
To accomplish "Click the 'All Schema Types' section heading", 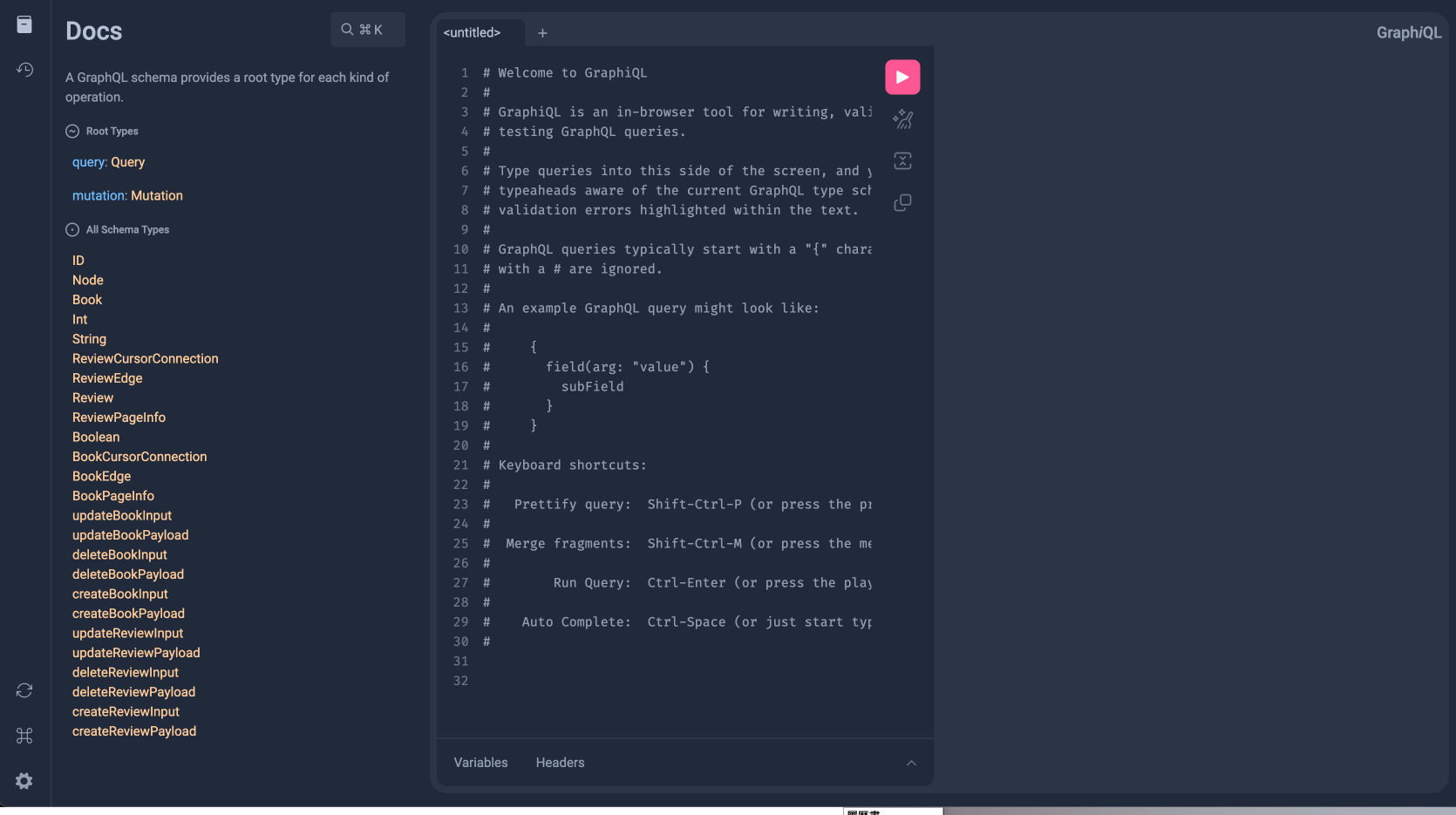I will (127, 230).
